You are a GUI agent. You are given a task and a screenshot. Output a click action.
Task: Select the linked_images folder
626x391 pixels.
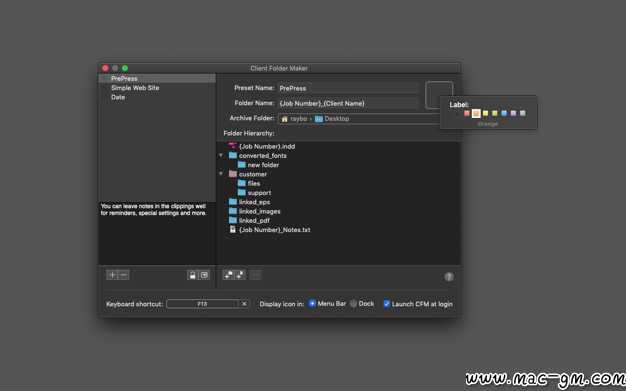(260, 211)
